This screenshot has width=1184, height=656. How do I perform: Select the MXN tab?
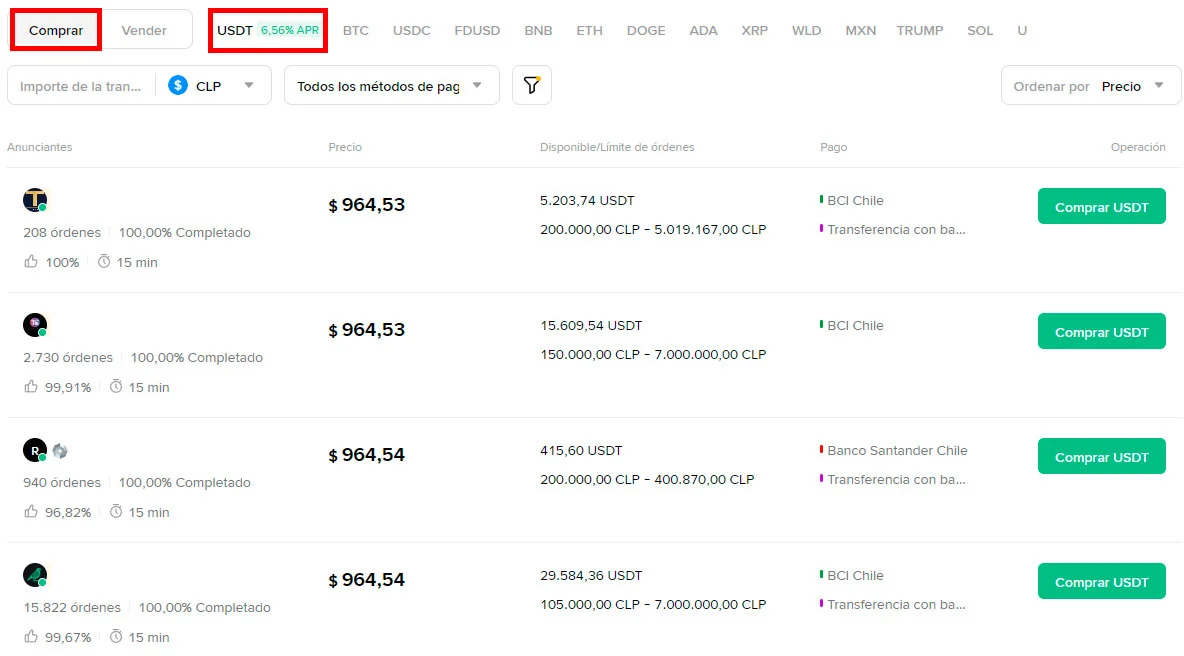(x=861, y=30)
